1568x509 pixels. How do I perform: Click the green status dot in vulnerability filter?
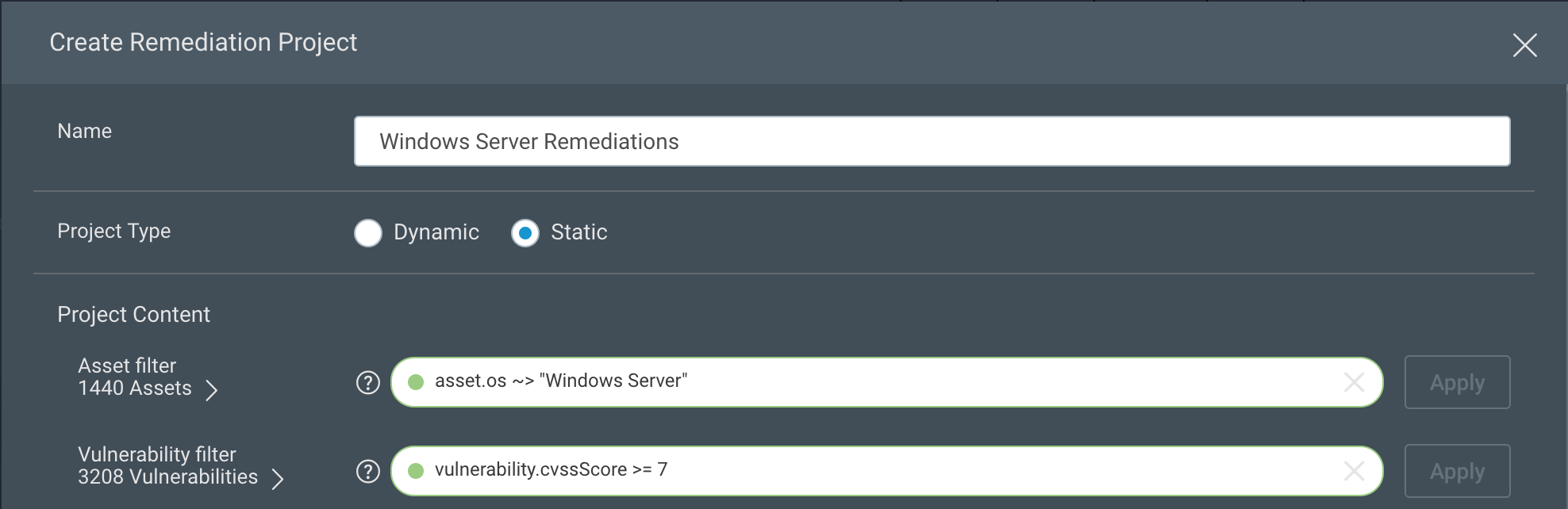tap(416, 471)
